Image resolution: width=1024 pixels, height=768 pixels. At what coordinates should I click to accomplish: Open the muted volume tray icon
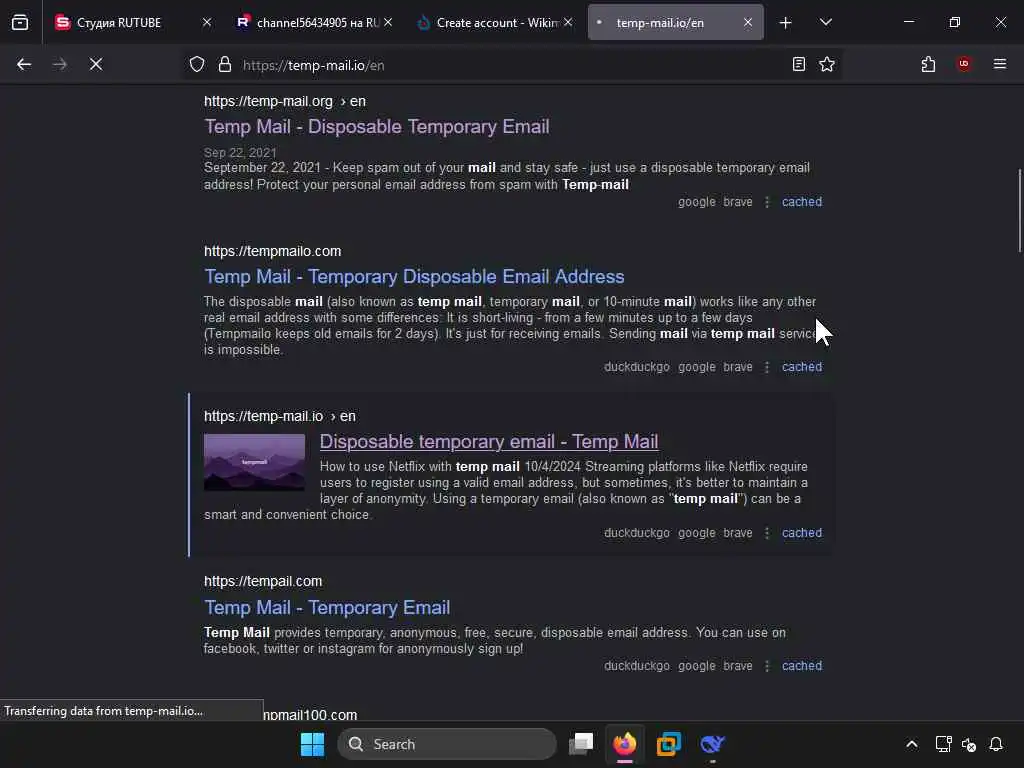pos(969,744)
